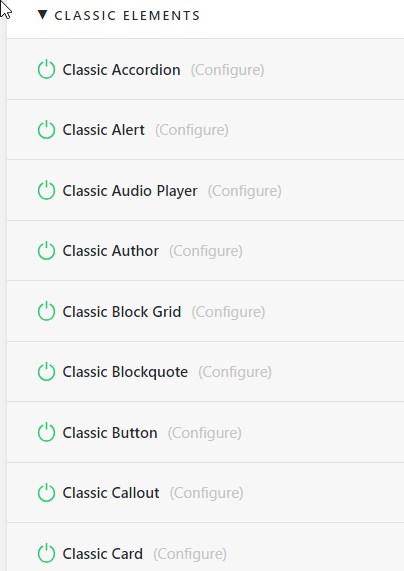404x571 pixels.
Task: Click the Classic Callout power icon
Action: 46,493
